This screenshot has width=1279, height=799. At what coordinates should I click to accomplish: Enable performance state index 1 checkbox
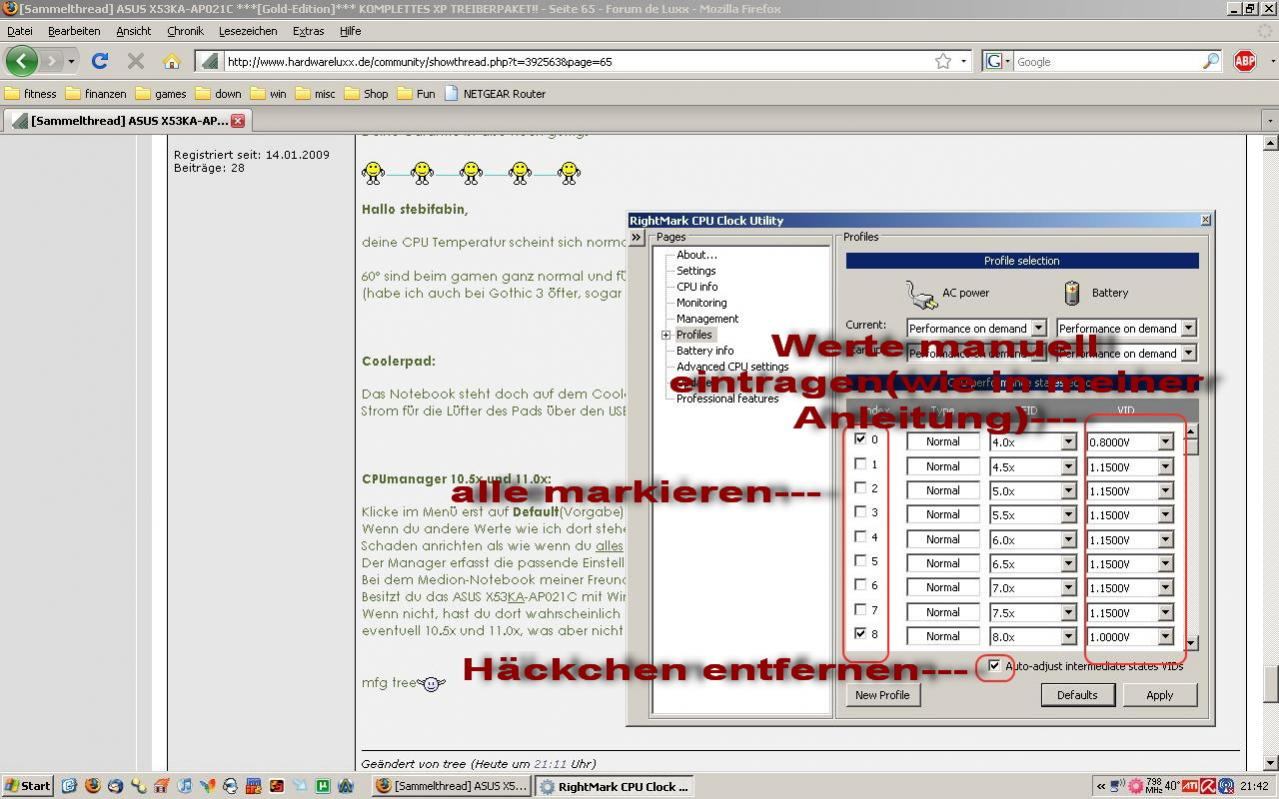click(861, 464)
